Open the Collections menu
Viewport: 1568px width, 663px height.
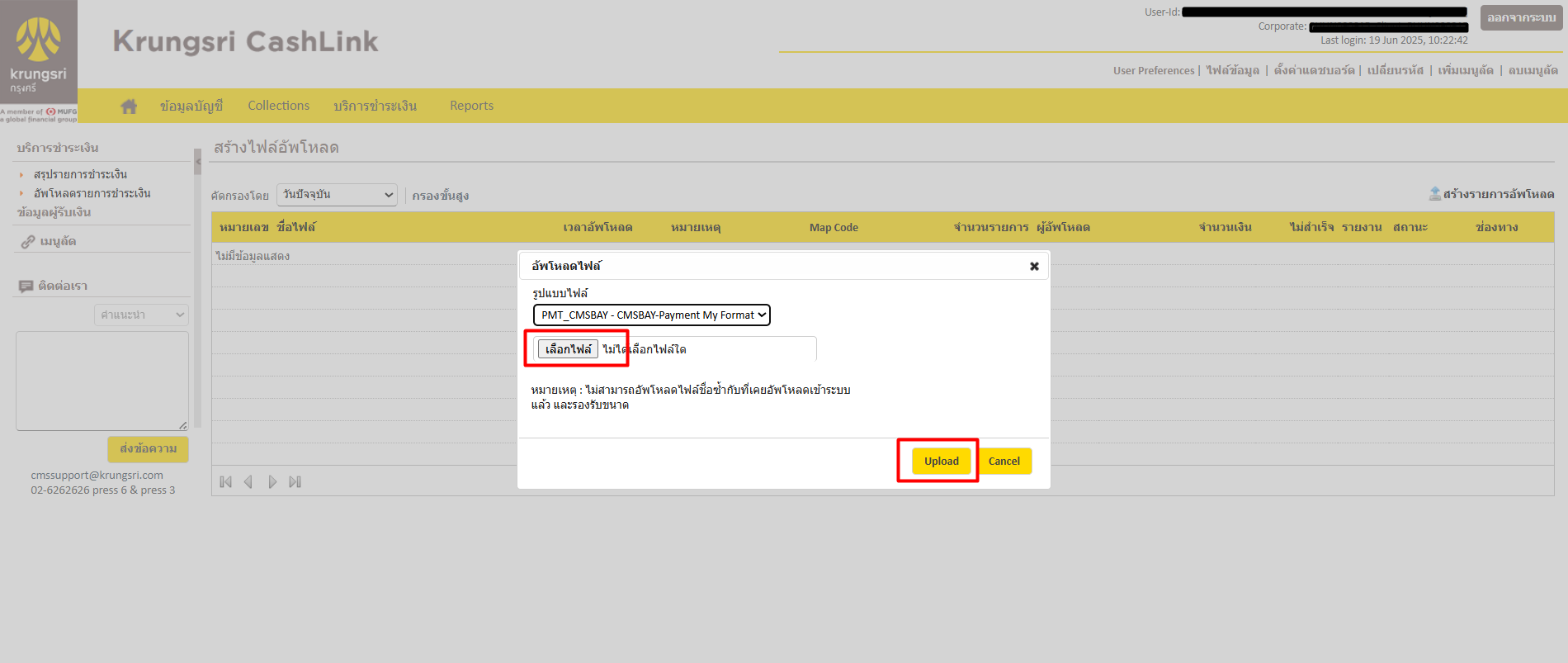pyautogui.click(x=279, y=106)
